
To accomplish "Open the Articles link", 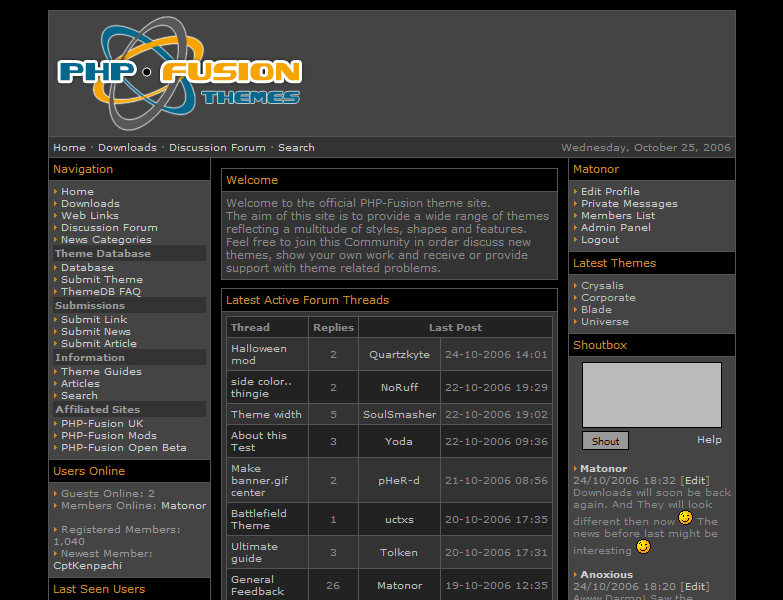I will (x=80, y=383).
